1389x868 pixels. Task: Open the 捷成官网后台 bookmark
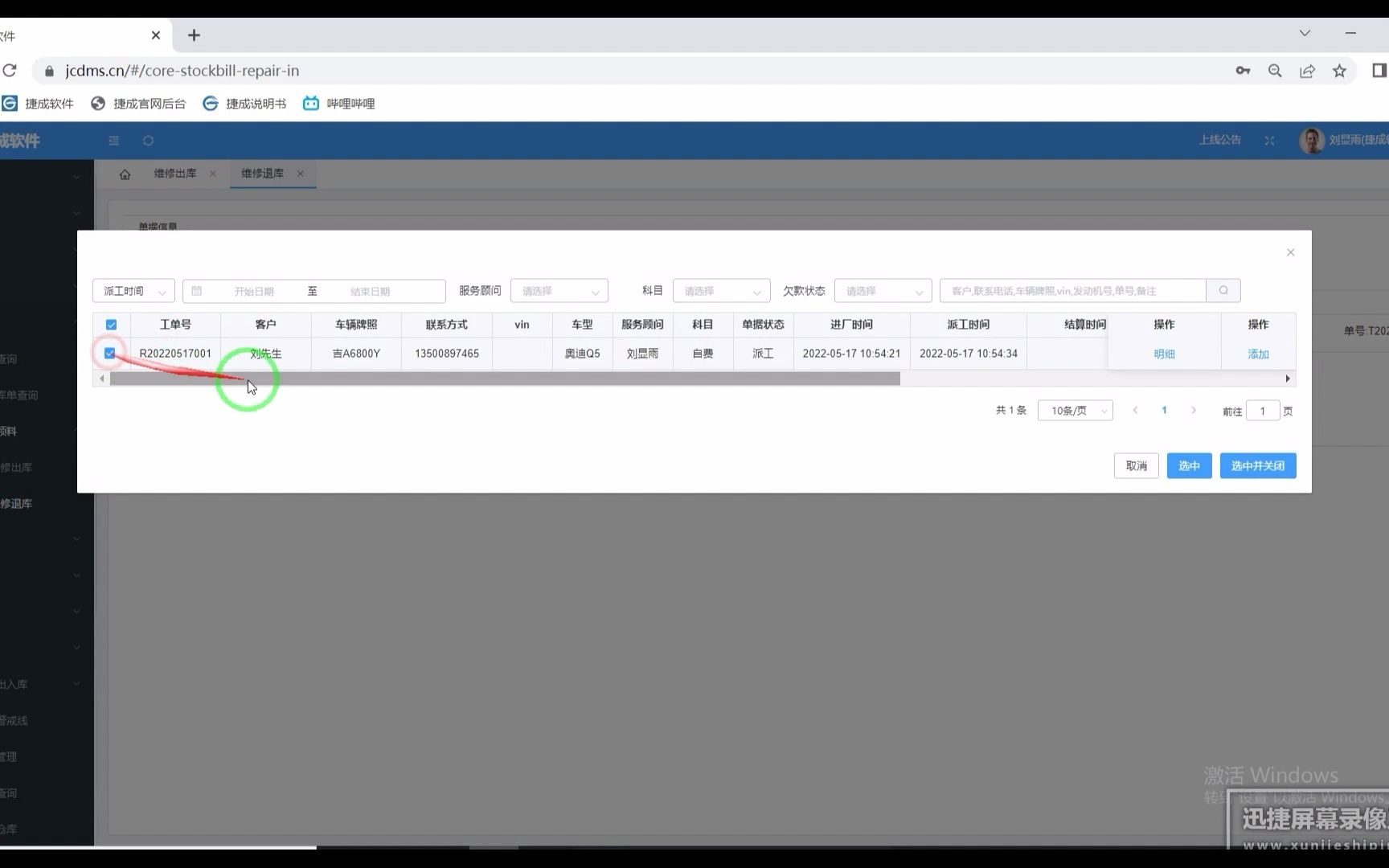[x=138, y=104]
